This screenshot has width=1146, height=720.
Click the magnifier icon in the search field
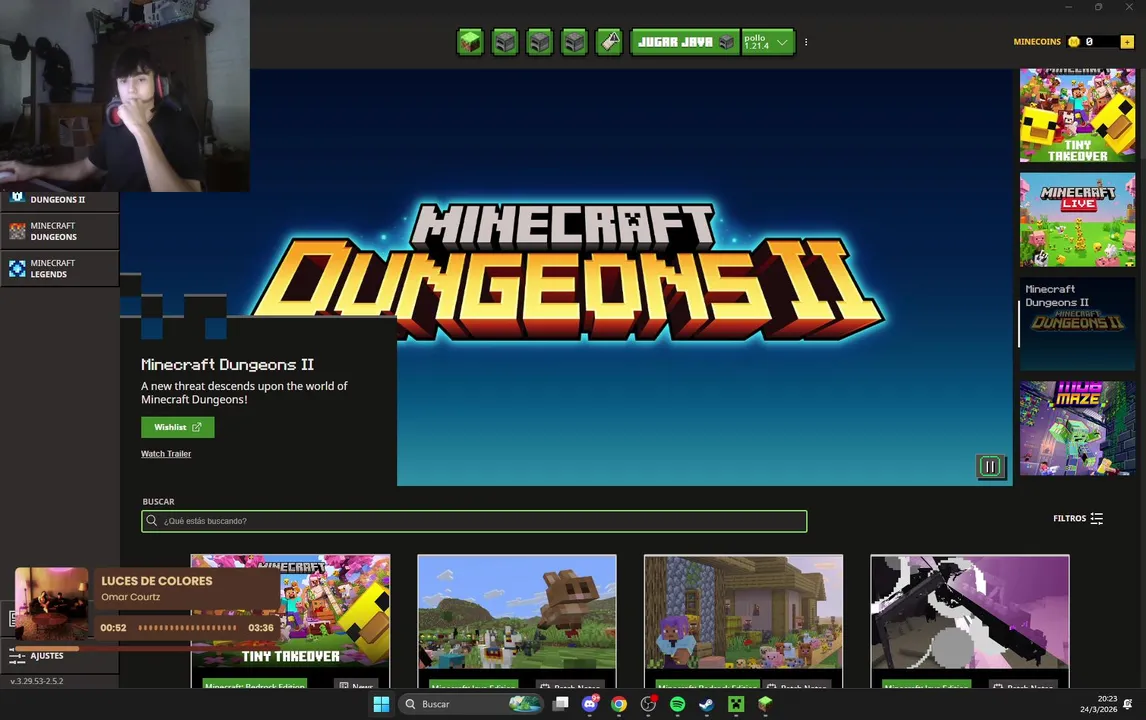click(x=151, y=520)
